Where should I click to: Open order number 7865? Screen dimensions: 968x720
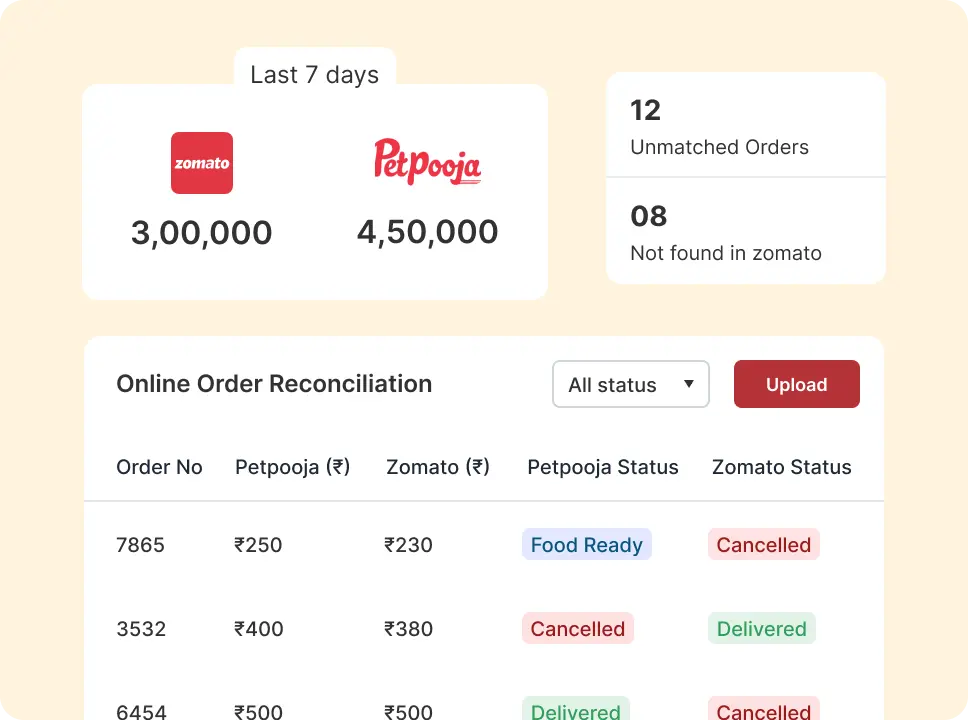click(140, 545)
